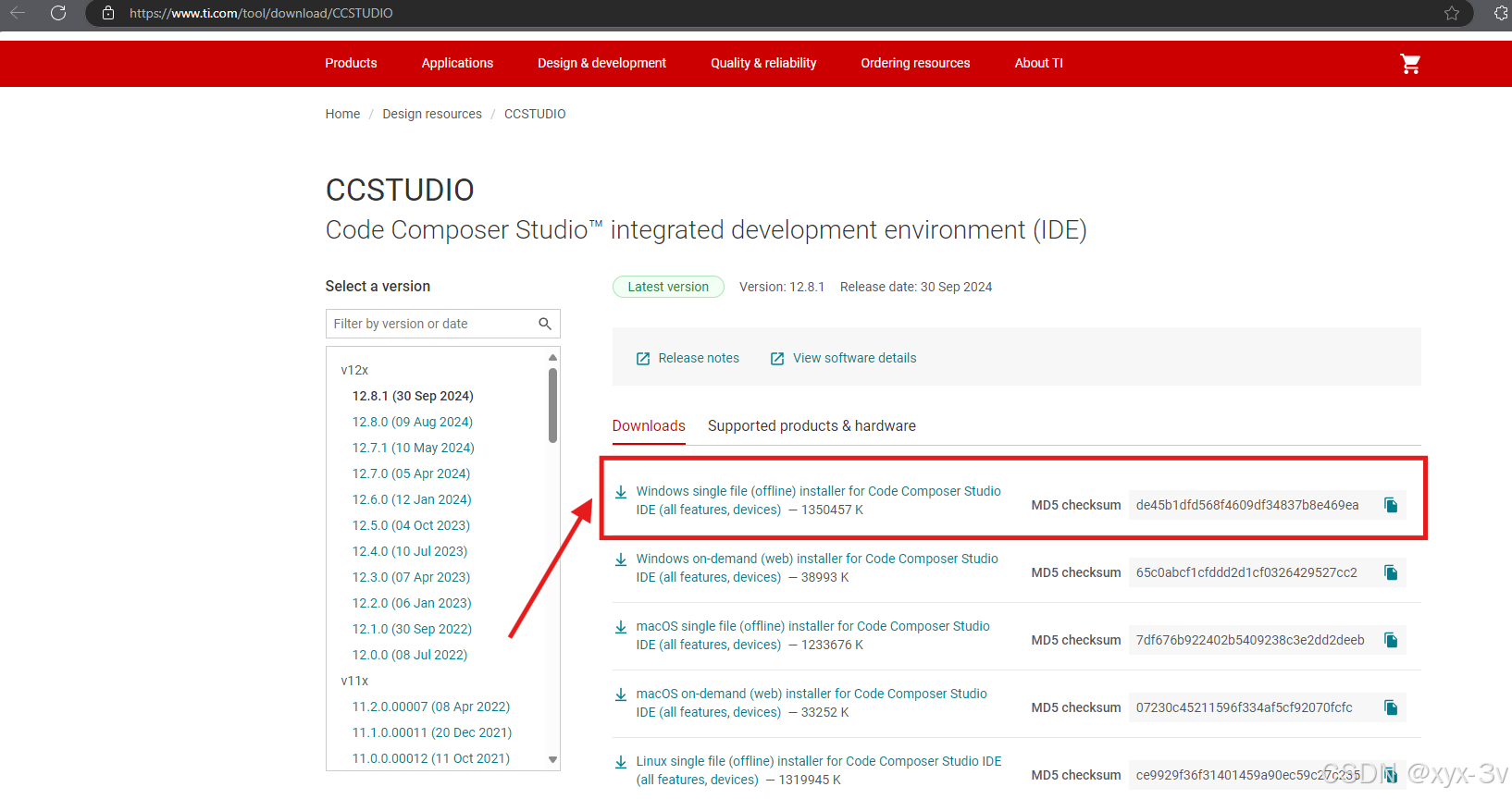Click the Release notes external-link icon
The width and height of the screenshot is (1512, 799).
(x=643, y=359)
